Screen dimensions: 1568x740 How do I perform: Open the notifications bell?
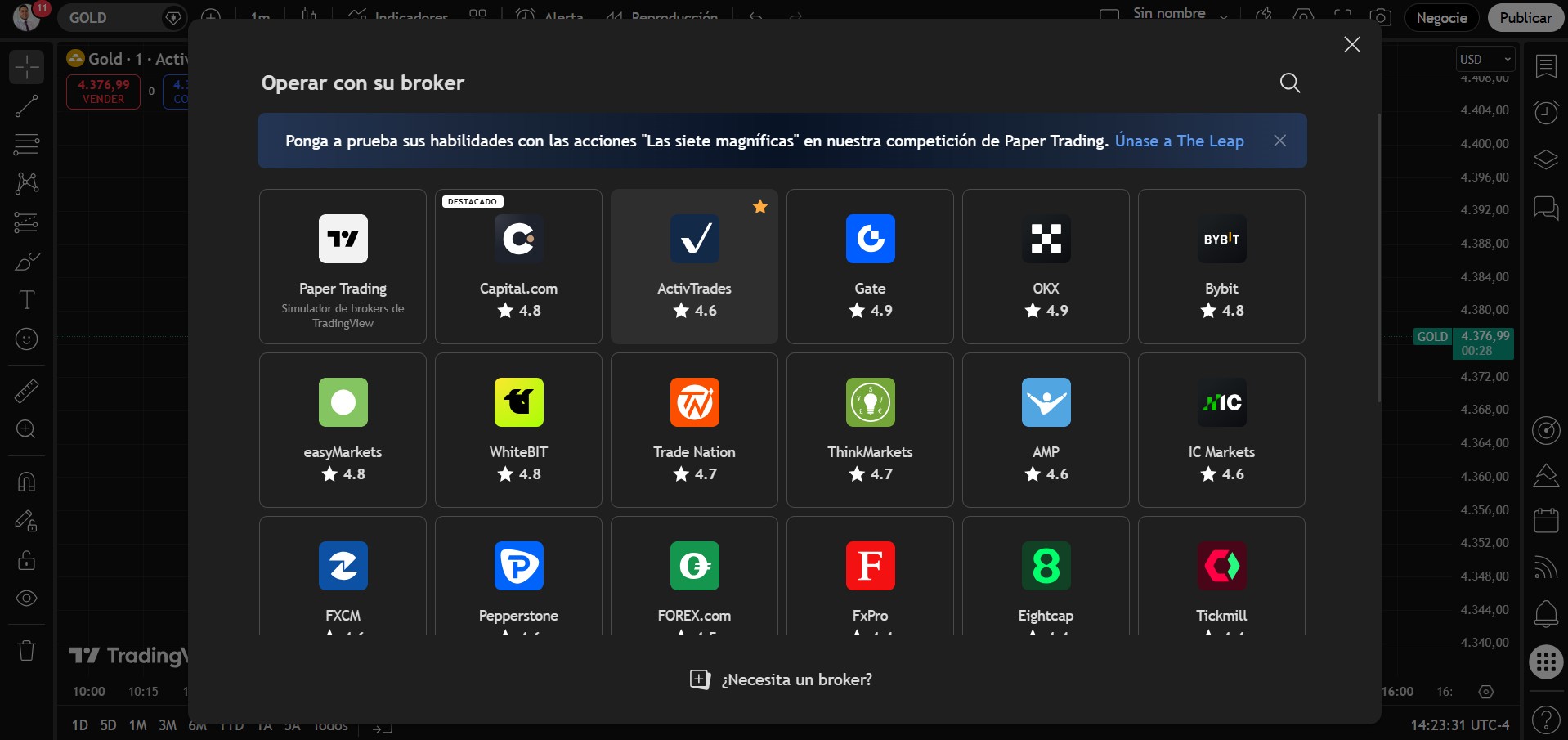click(x=1546, y=613)
